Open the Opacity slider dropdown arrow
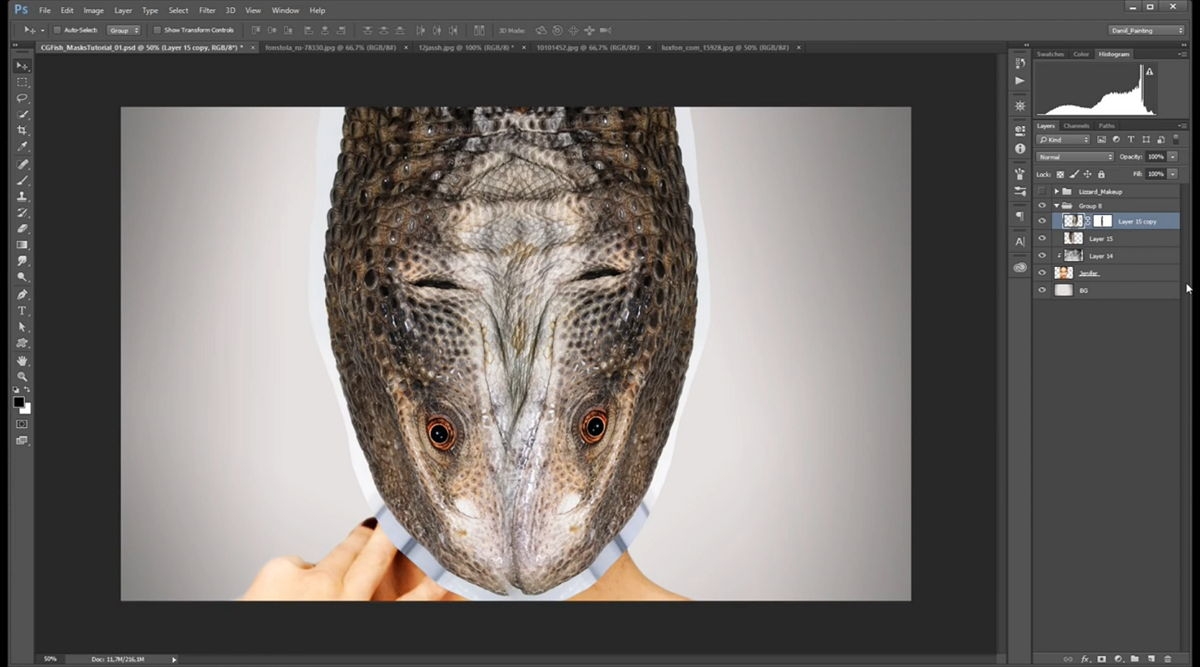This screenshot has height=667, width=1200. click(1172, 157)
